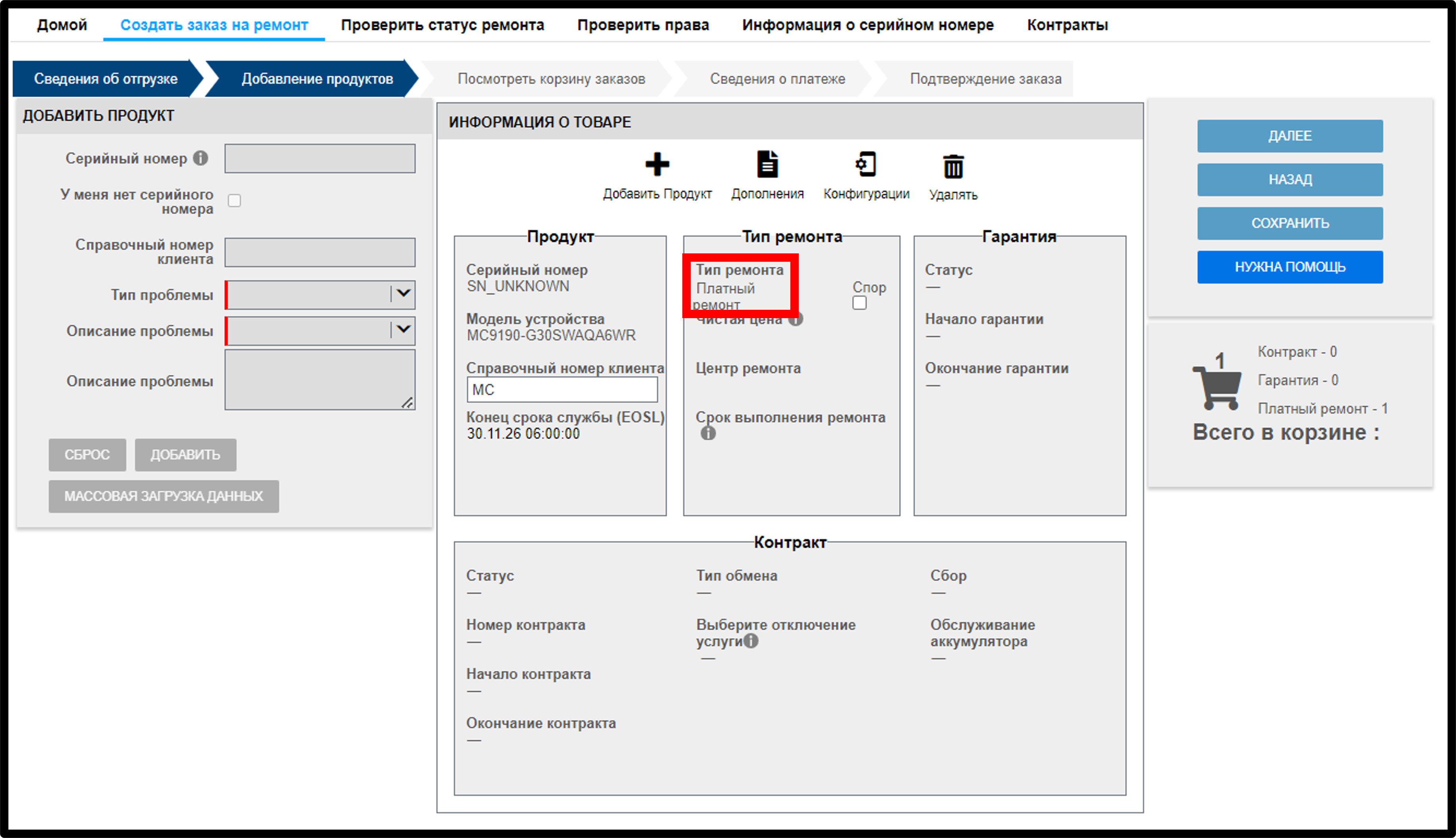Viewport: 1456px width, 838px height.
Task: Click the Сведения о платеже step
Action: (x=777, y=79)
